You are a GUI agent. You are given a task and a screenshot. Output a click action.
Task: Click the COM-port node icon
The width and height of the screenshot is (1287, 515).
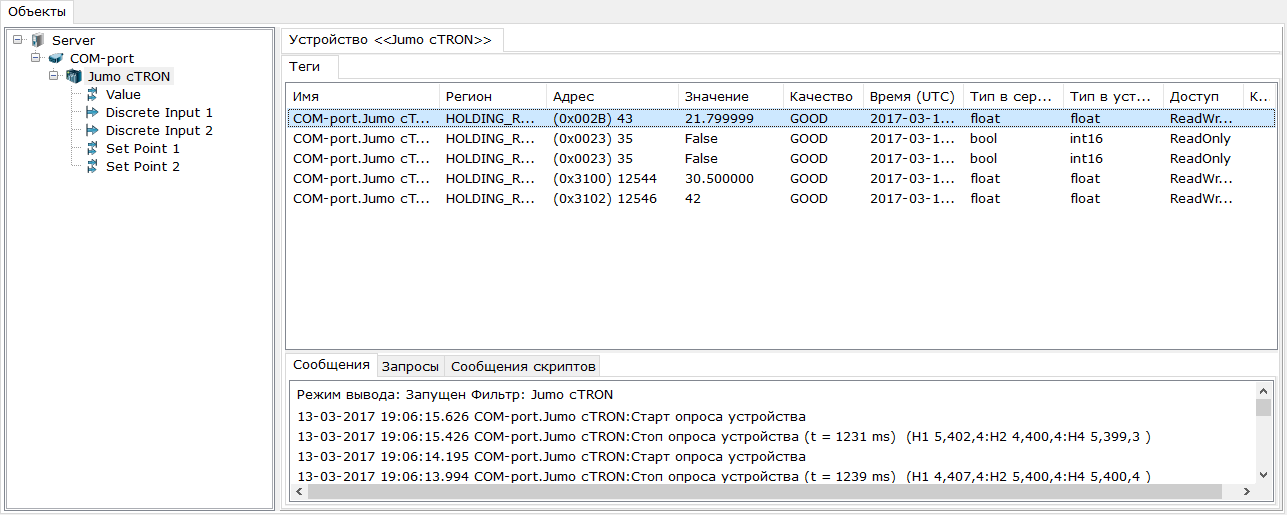tap(56, 59)
